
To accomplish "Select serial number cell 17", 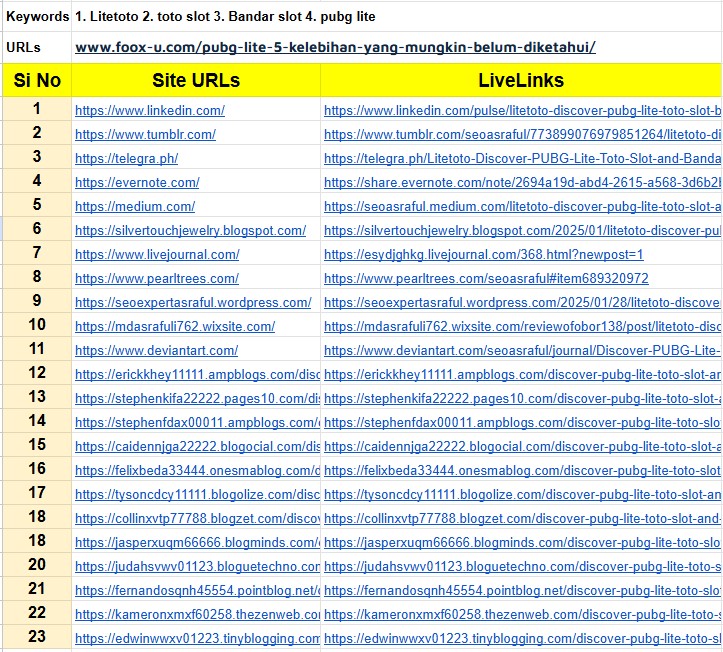I will (x=37, y=492).
